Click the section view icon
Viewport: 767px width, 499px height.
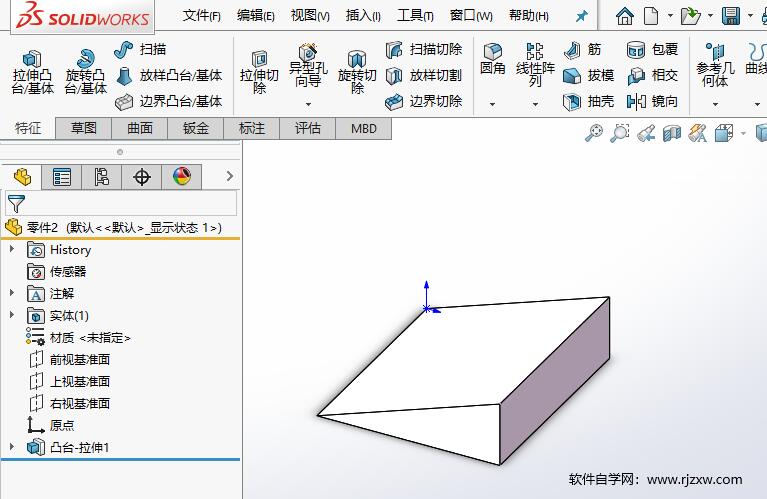coord(672,133)
